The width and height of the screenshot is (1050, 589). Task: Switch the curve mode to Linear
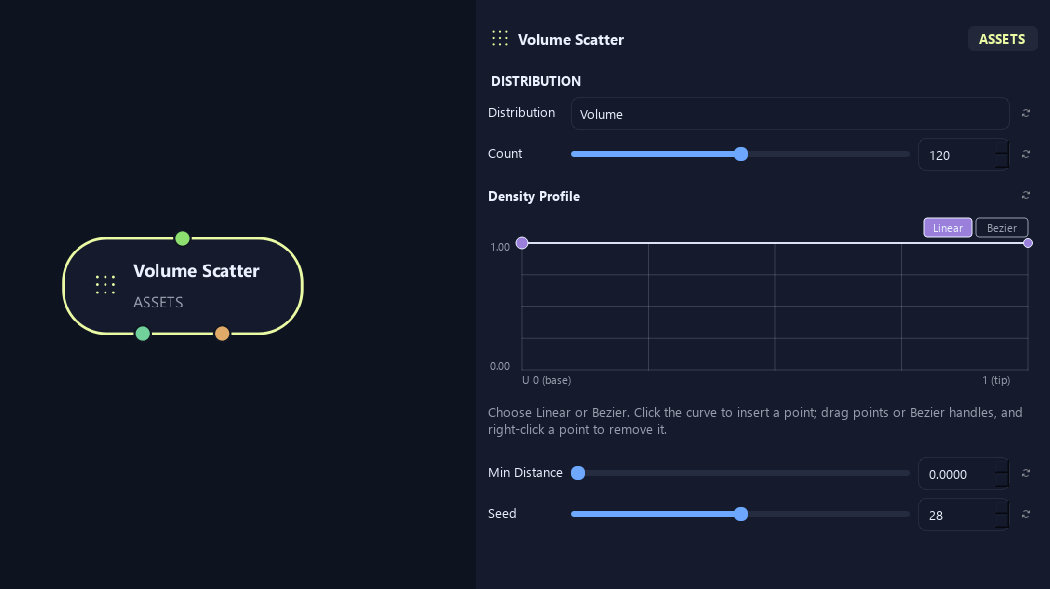click(x=948, y=228)
